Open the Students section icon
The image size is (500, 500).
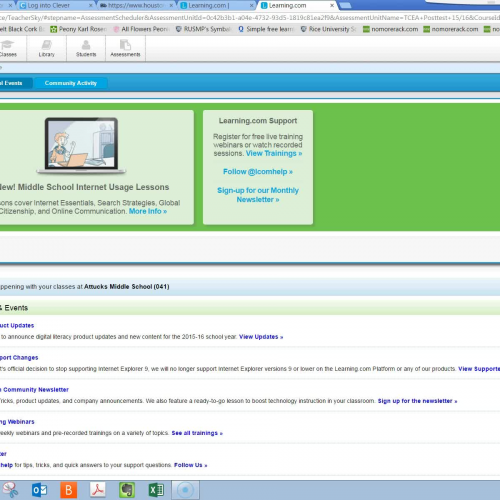86,48
